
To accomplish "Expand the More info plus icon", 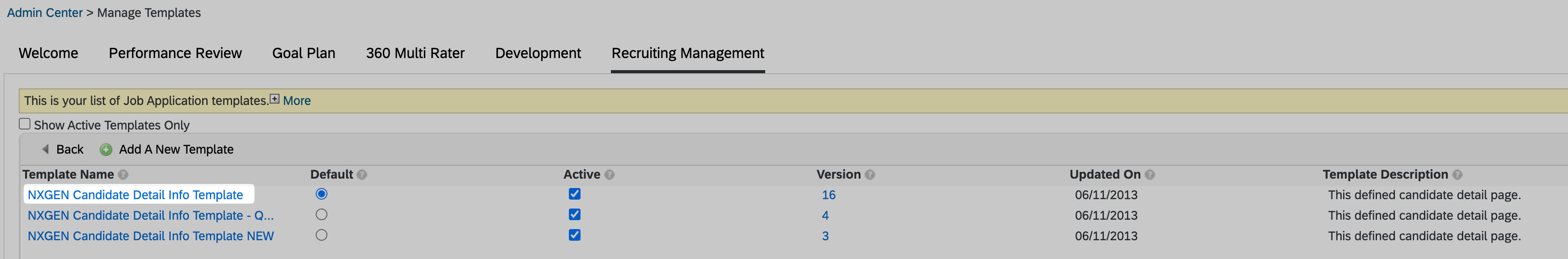I will pos(275,99).
